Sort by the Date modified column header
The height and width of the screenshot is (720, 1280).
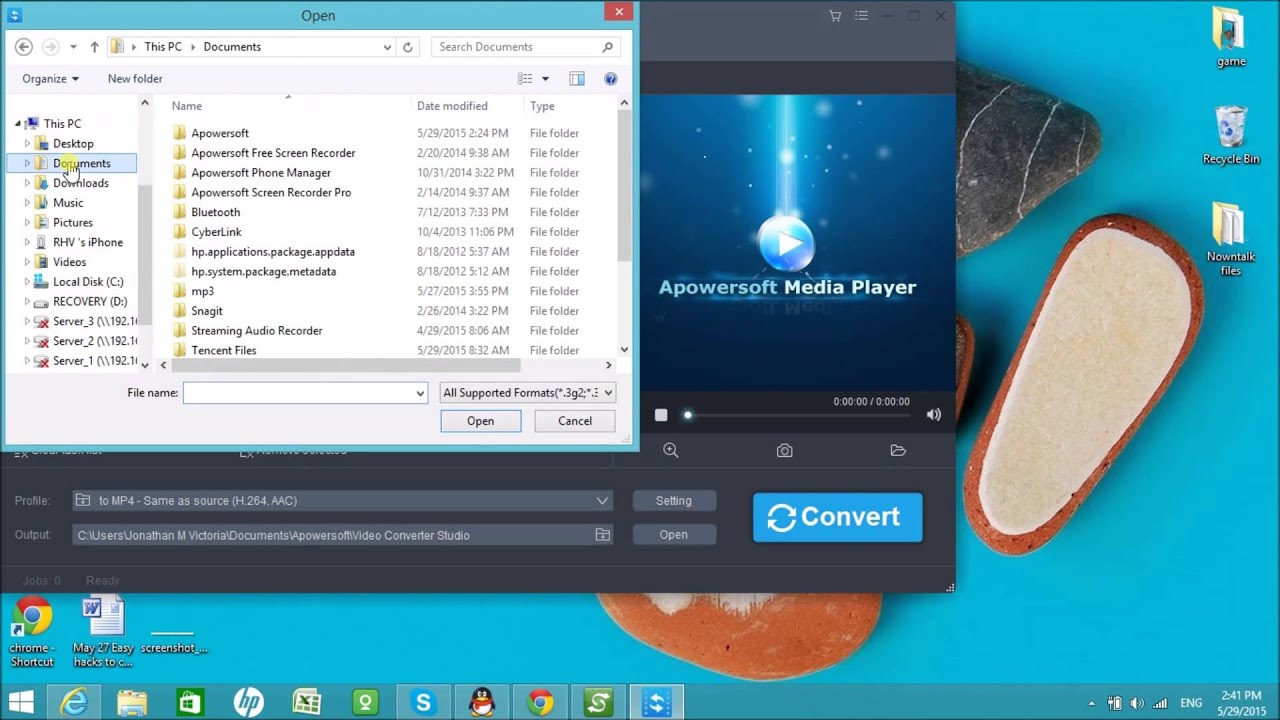pos(452,106)
